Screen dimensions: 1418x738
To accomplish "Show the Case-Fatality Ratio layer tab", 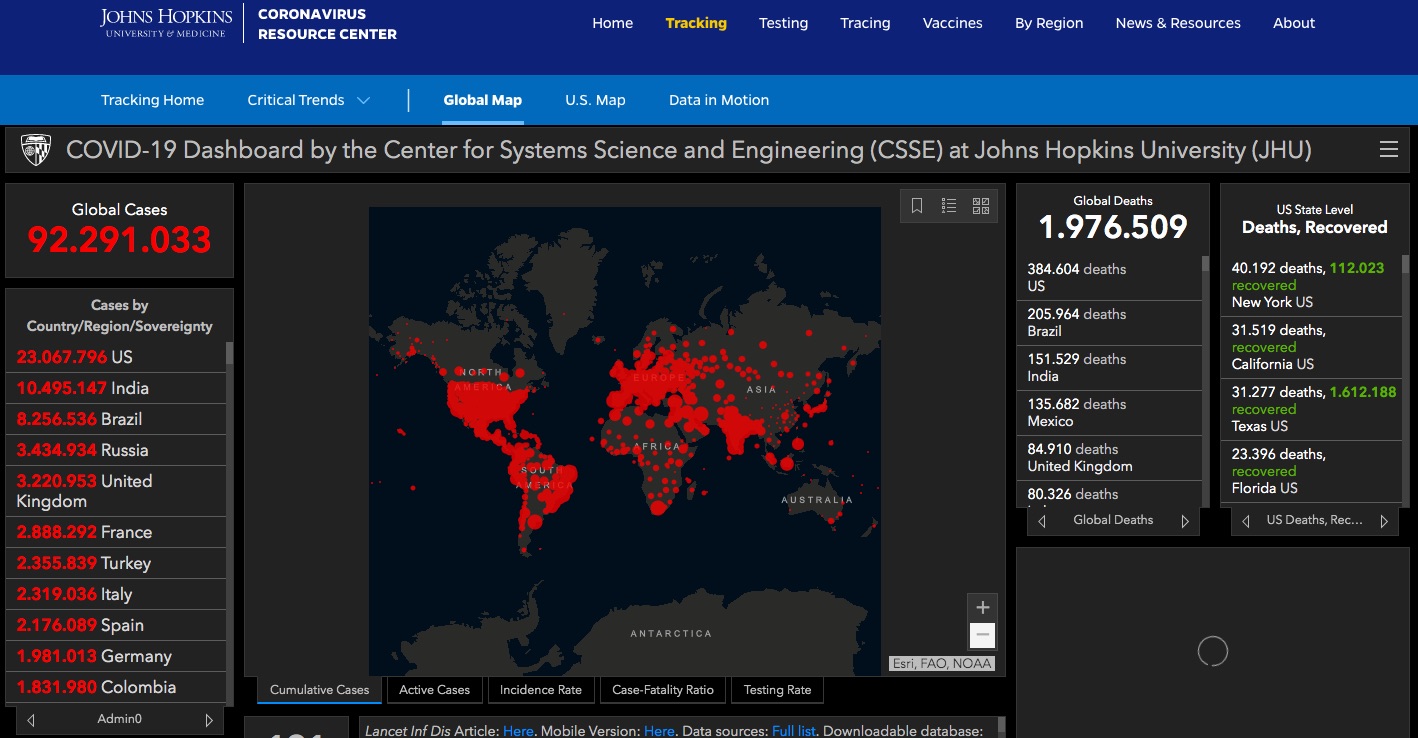I will point(663,690).
